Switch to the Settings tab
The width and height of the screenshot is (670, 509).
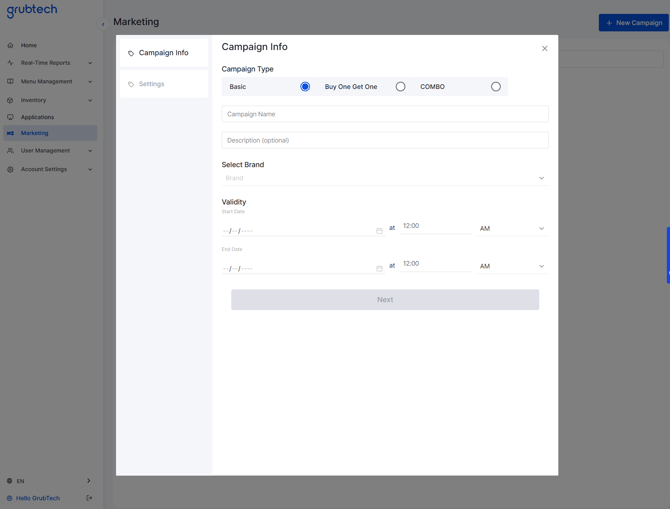(x=152, y=84)
